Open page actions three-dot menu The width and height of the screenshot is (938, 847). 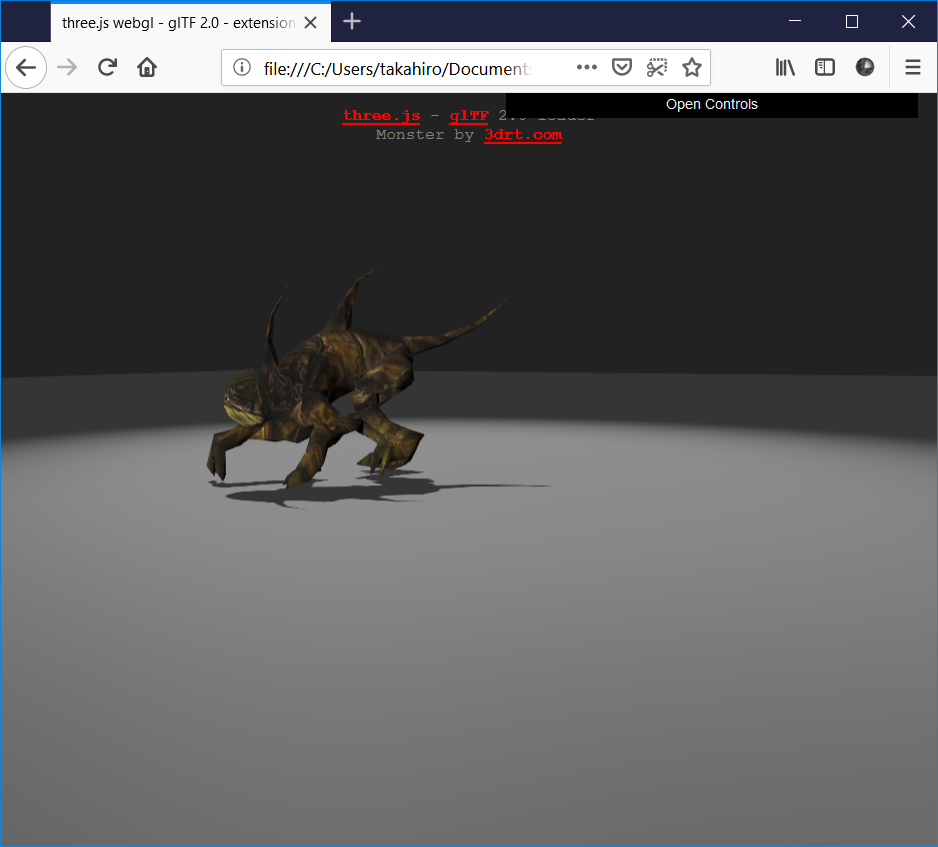pos(587,68)
